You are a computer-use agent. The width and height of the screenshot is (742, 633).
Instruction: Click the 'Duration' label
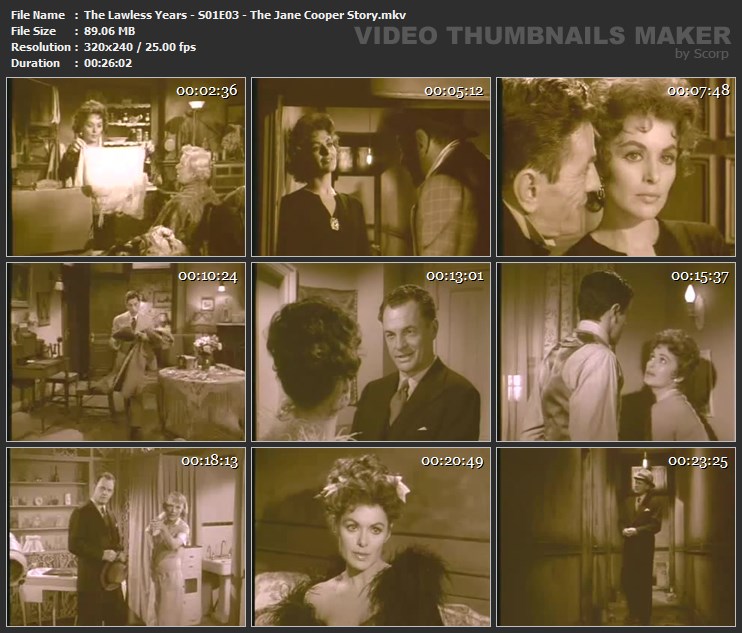[x=35, y=63]
